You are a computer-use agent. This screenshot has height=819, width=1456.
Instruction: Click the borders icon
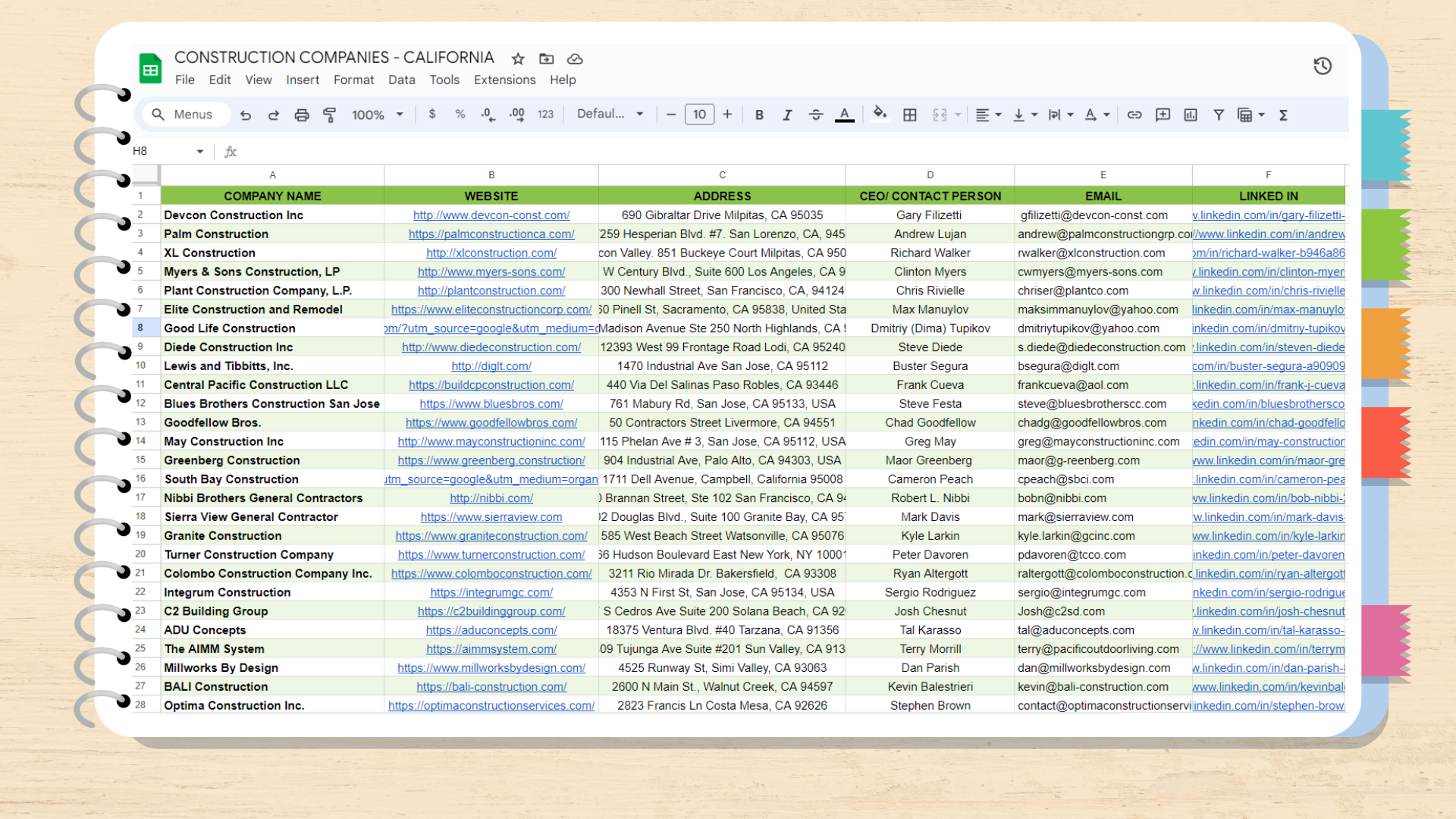coord(910,115)
